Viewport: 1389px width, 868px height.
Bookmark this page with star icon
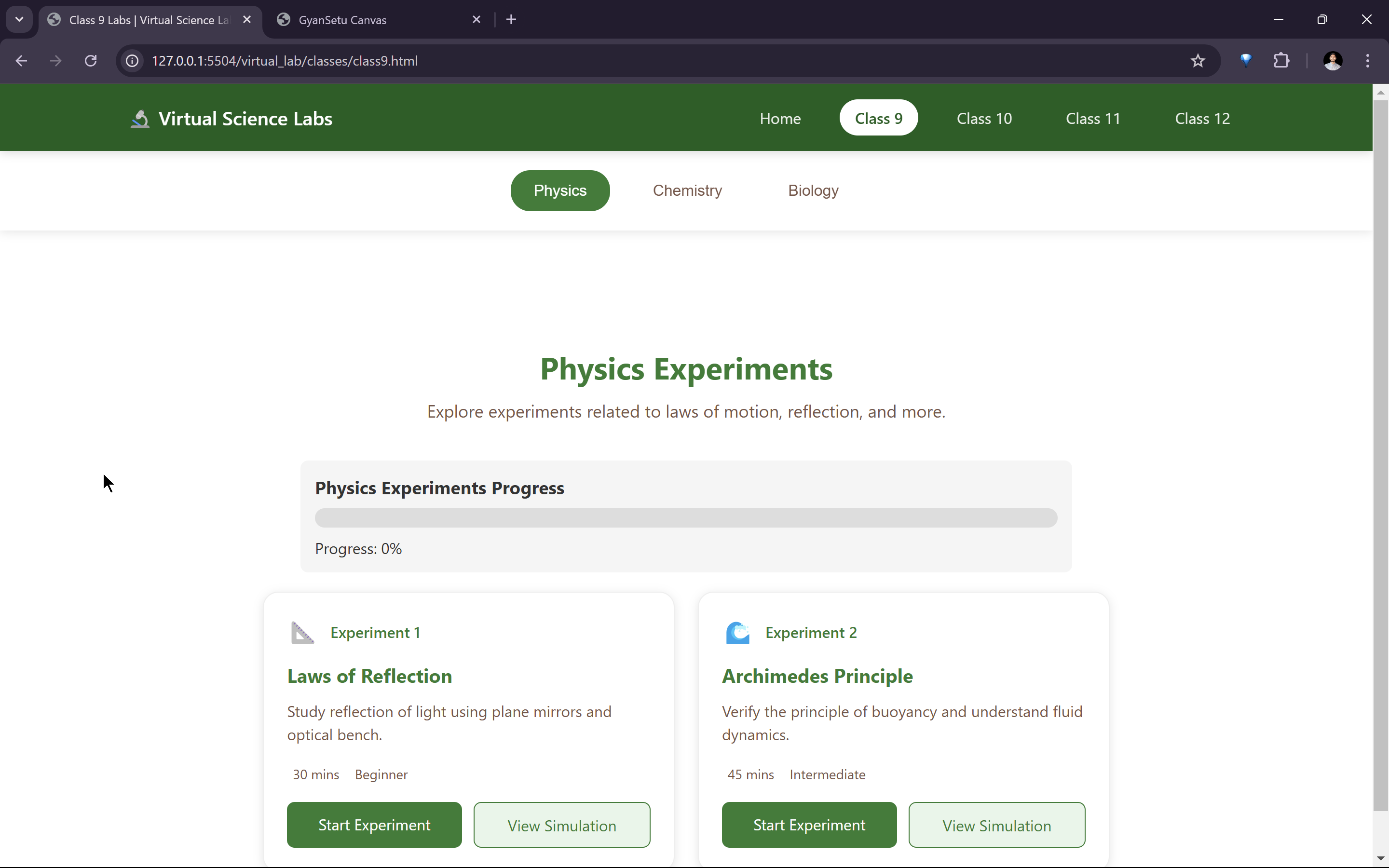(1198, 61)
